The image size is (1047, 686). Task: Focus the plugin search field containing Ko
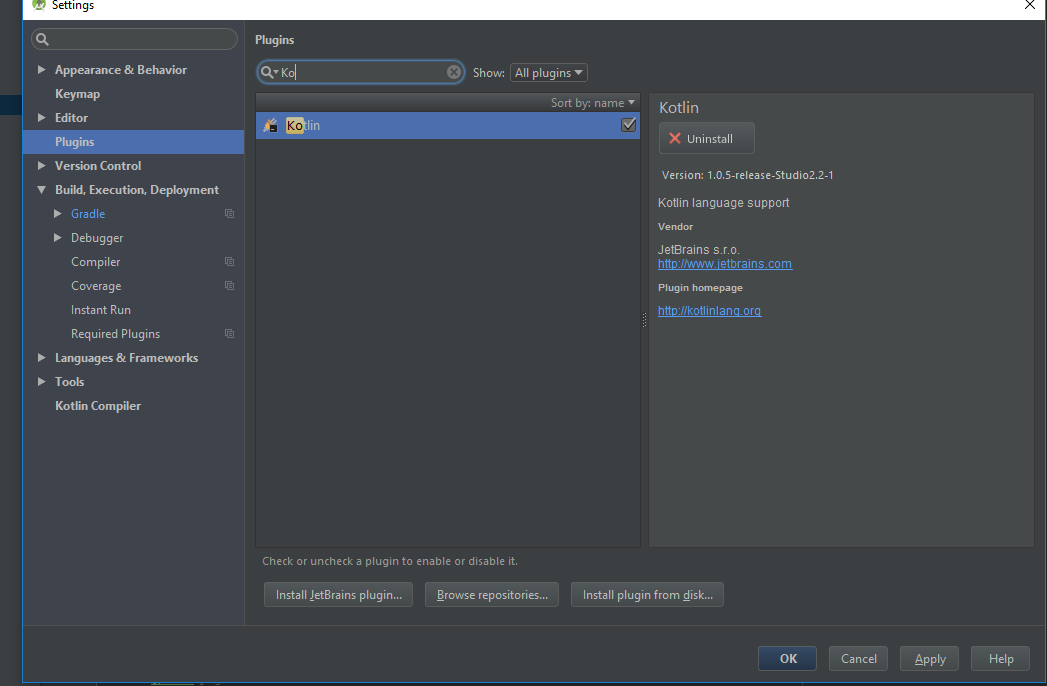point(361,72)
